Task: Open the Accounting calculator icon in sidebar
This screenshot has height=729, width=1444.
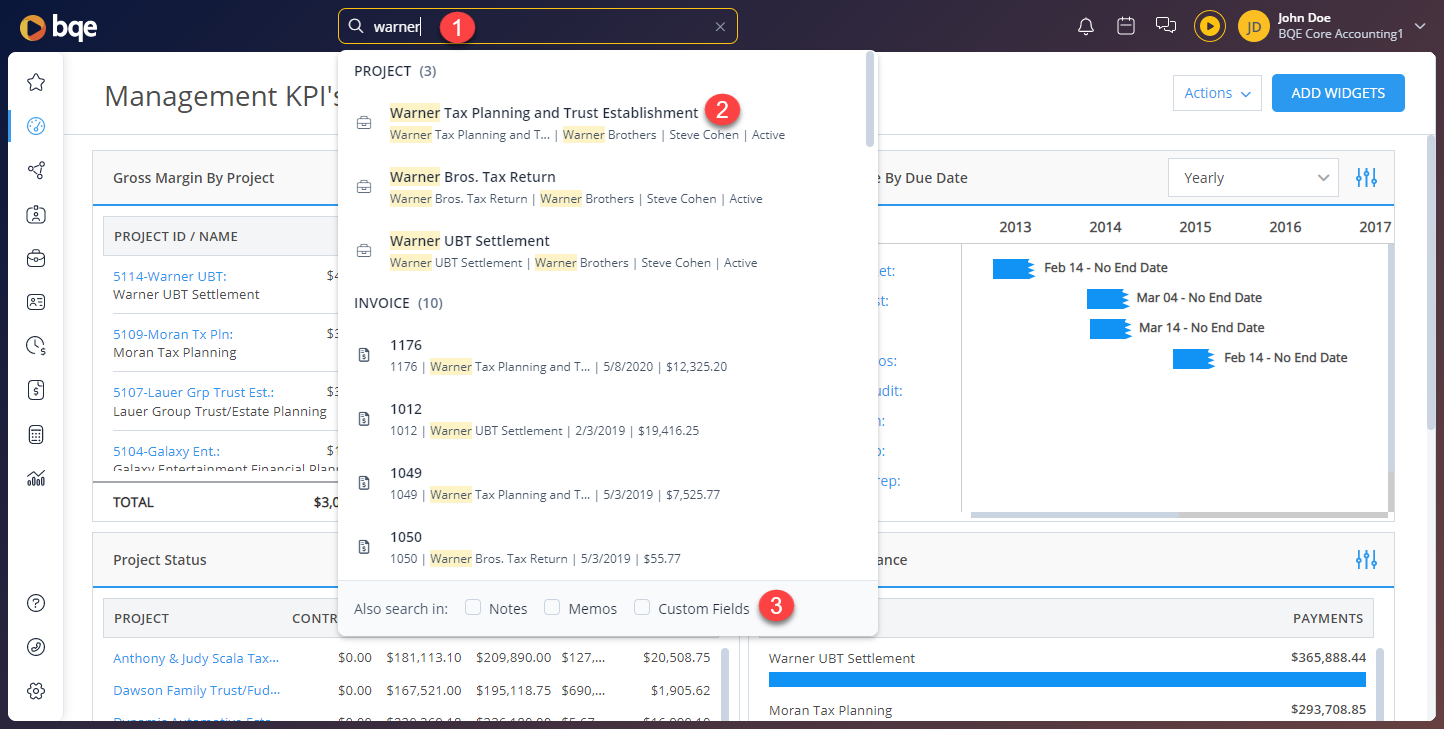Action: pos(36,434)
